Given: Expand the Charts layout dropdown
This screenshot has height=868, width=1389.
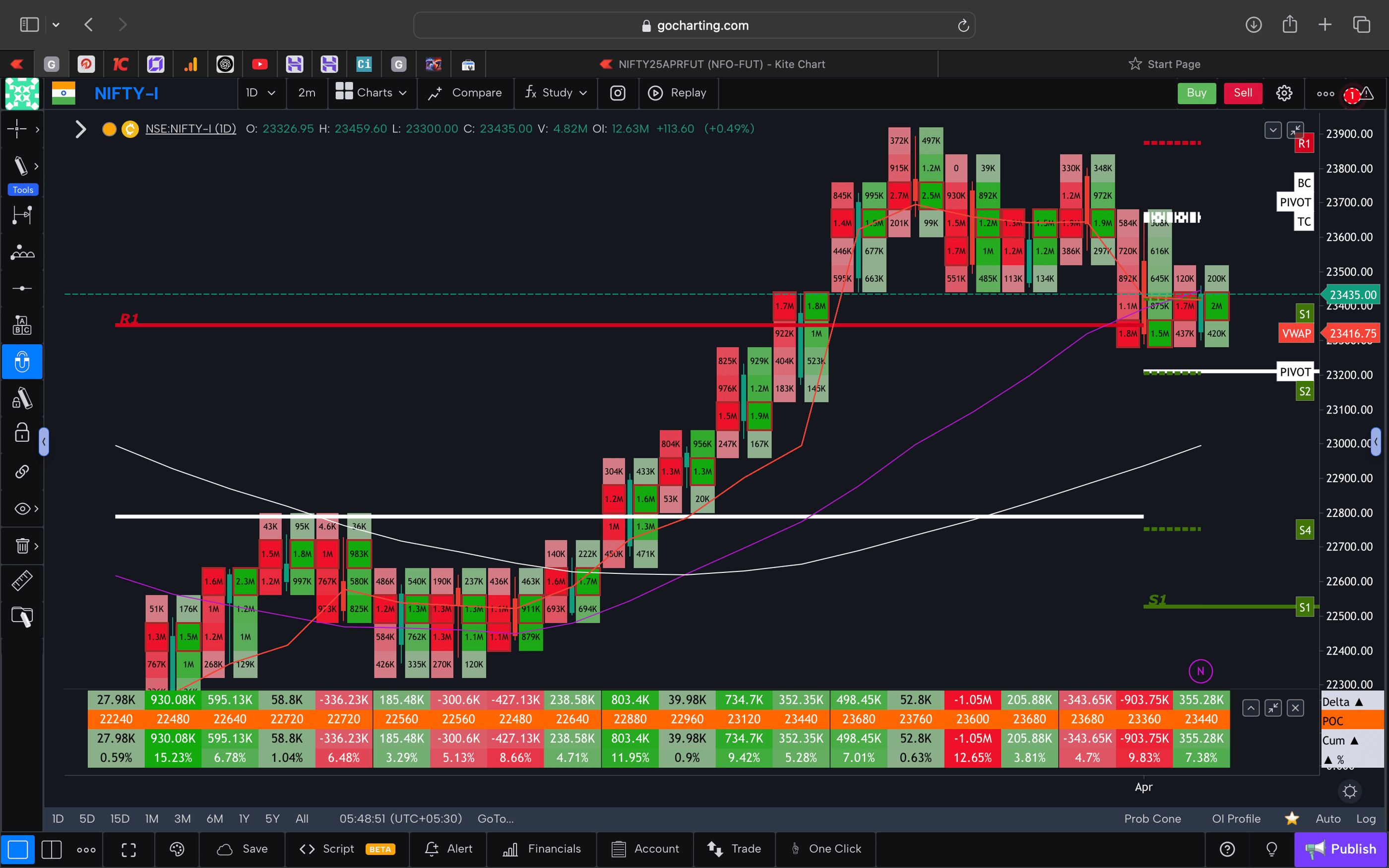Looking at the screenshot, I should (x=372, y=92).
